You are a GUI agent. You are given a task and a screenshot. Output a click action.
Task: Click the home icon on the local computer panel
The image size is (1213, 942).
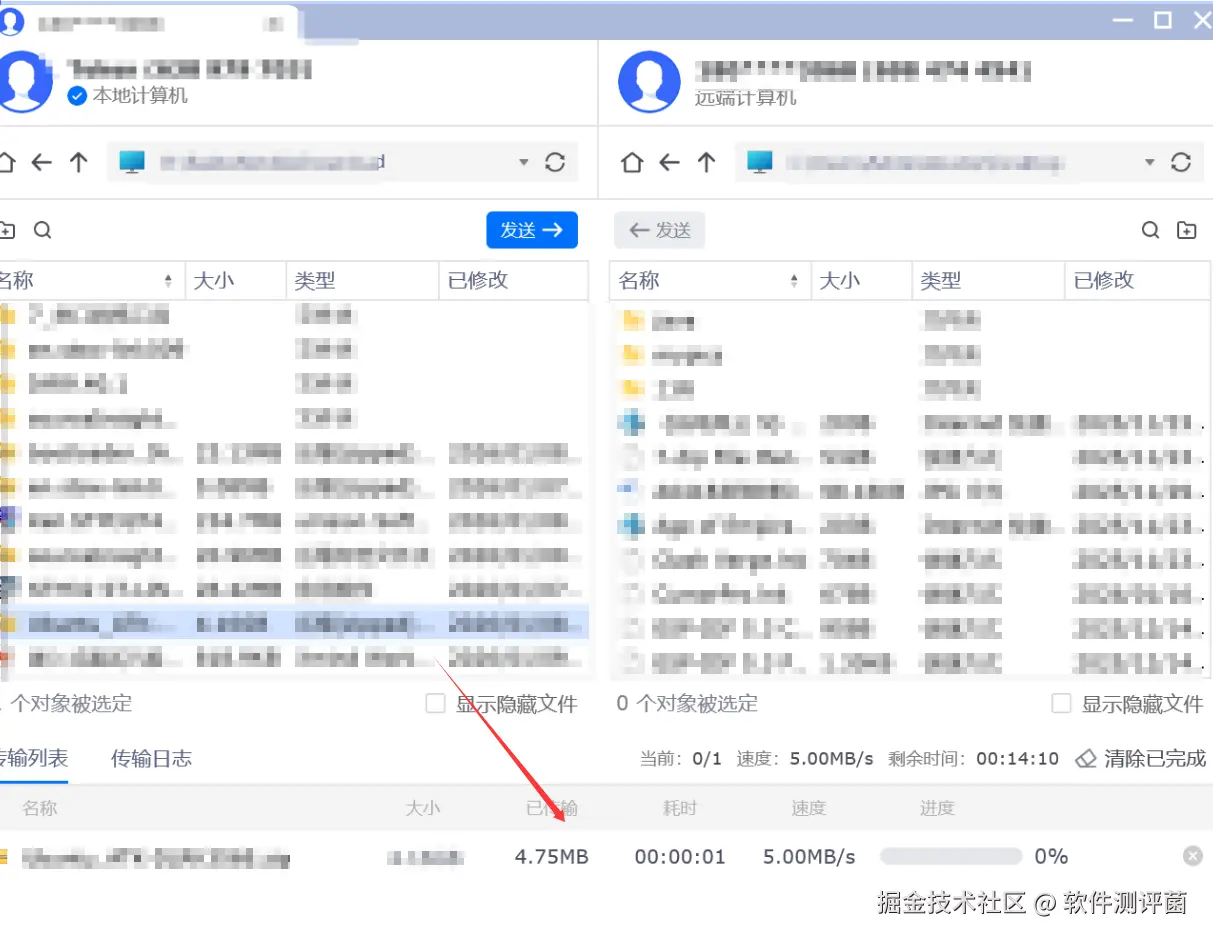click(8, 162)
